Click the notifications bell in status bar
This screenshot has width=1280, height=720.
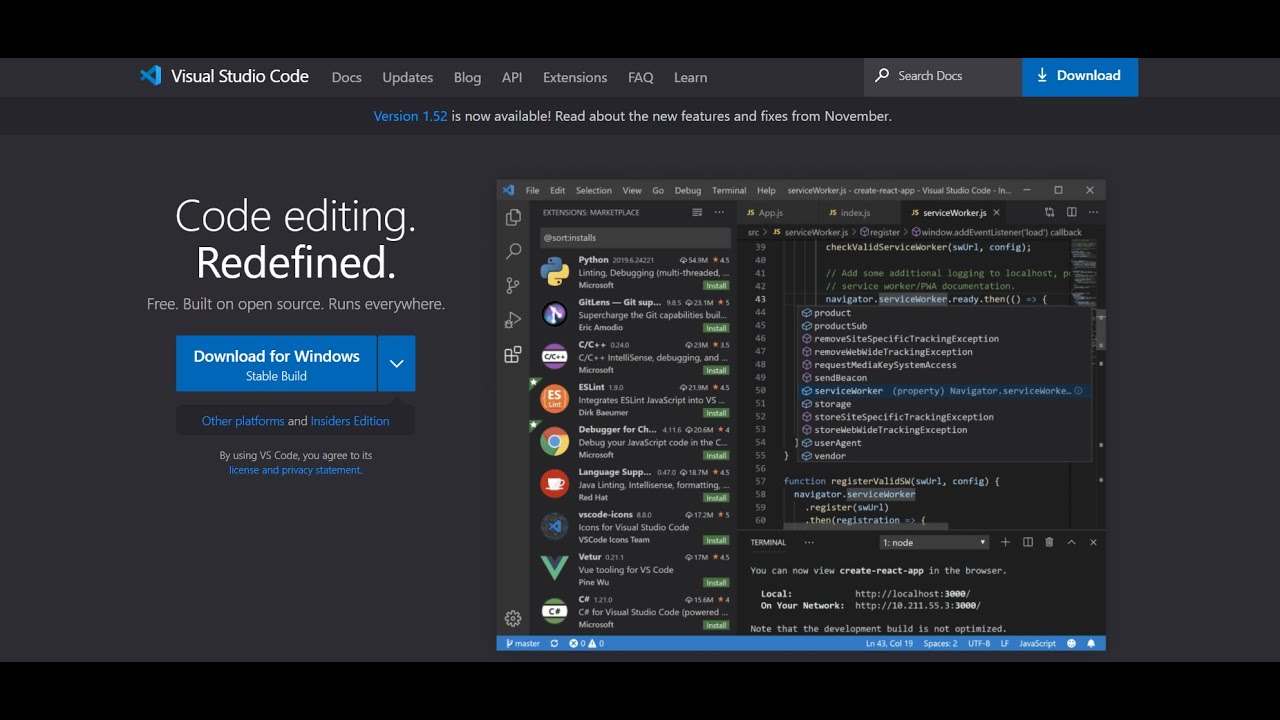1091,643
